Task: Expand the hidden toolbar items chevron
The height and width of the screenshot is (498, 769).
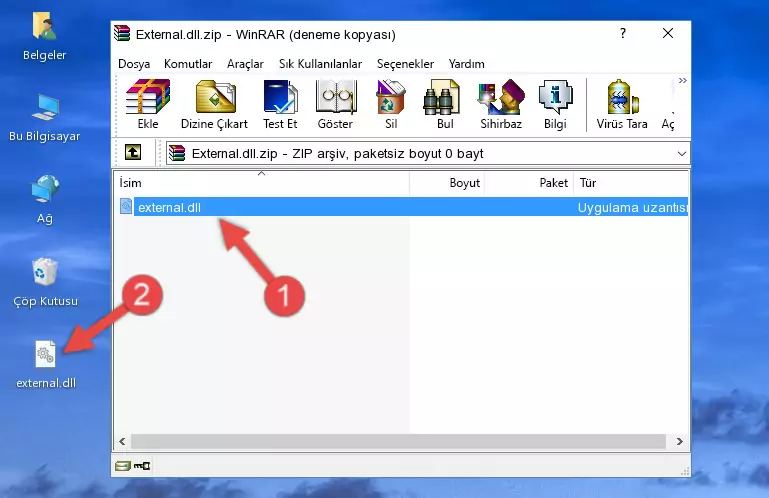Action: pos(683,80)
